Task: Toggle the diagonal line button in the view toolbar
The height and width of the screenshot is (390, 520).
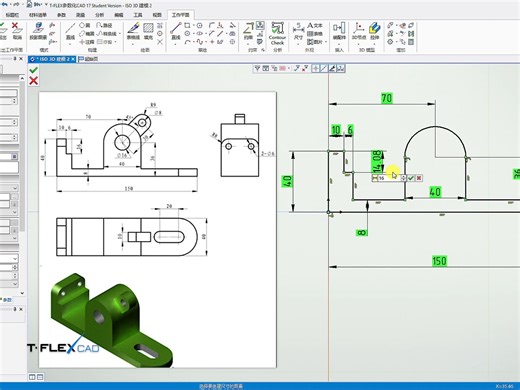Action: coord(323,68)
